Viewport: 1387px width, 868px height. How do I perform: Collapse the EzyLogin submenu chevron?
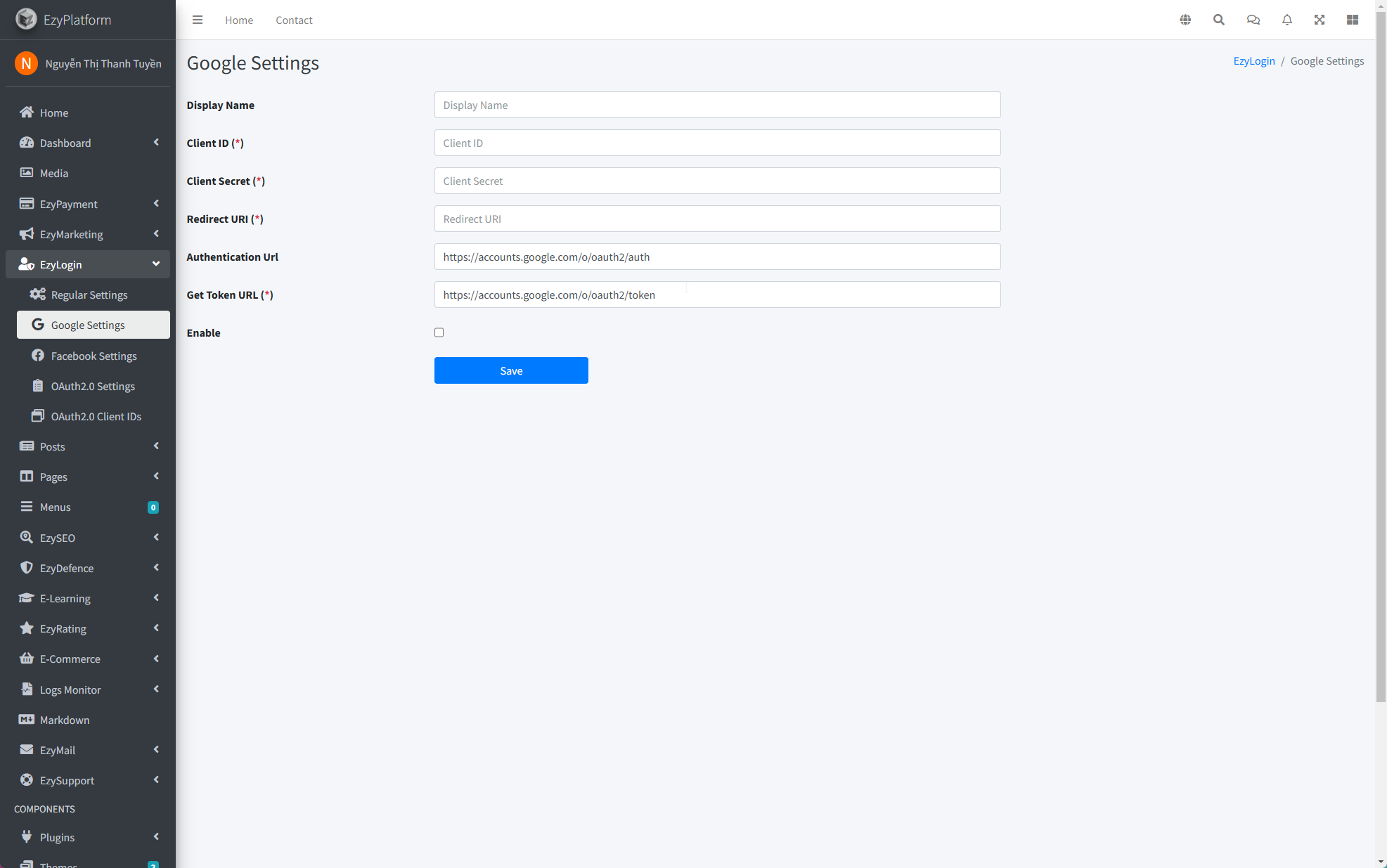(x=156, y=264)
